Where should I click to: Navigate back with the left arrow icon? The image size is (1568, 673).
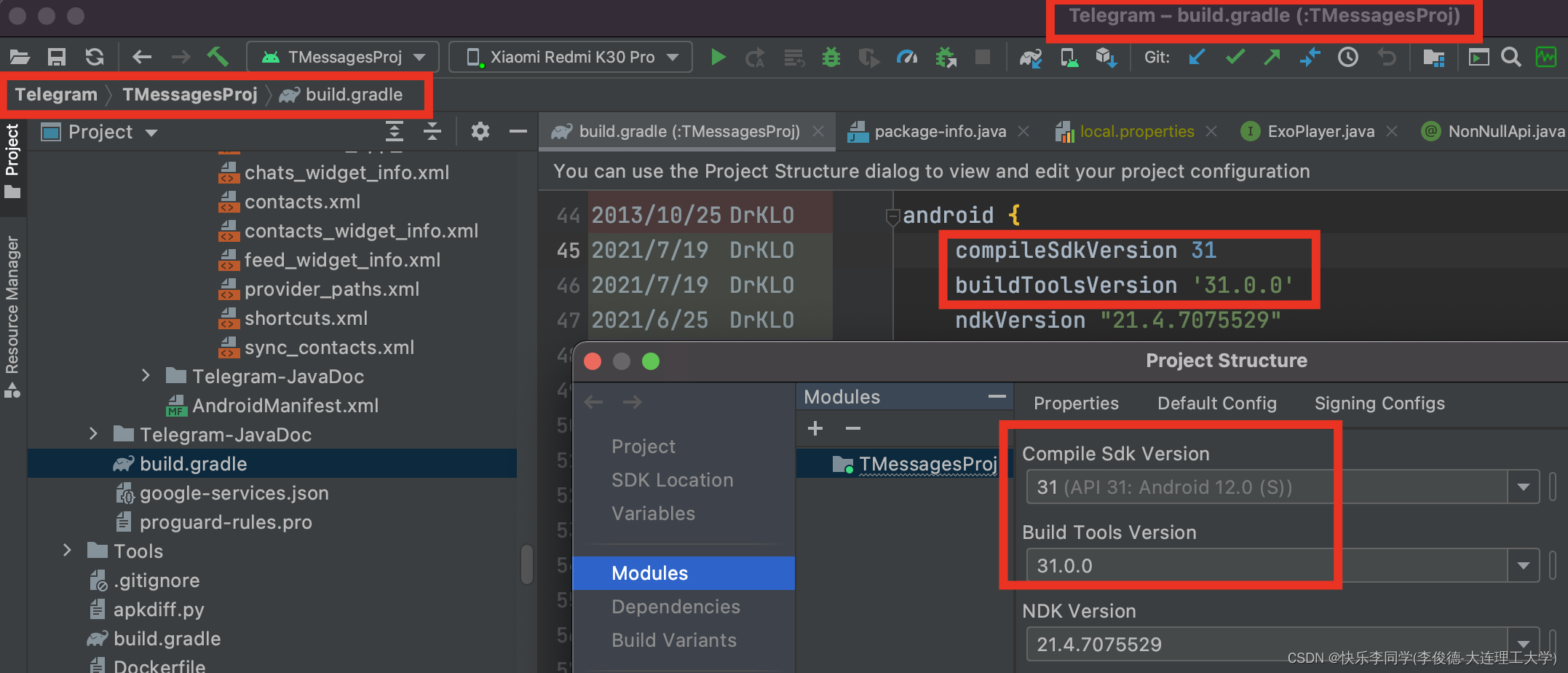142,57
